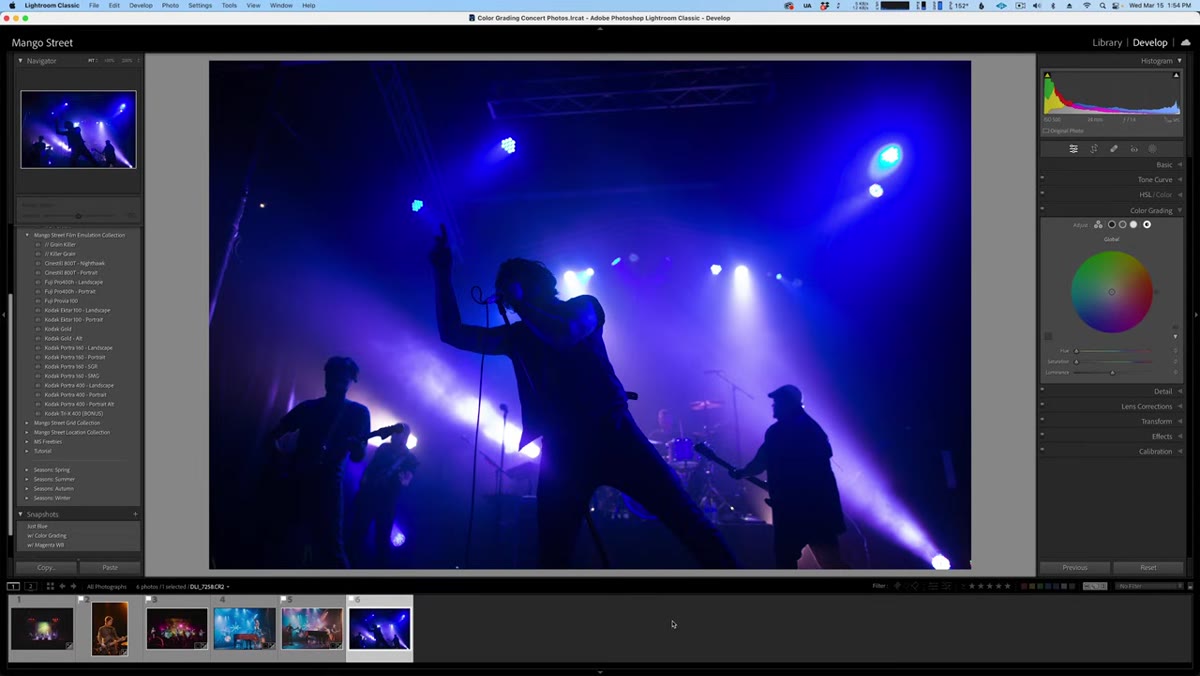
Task: Switch to the Library module
Action: coord(1107,43)
